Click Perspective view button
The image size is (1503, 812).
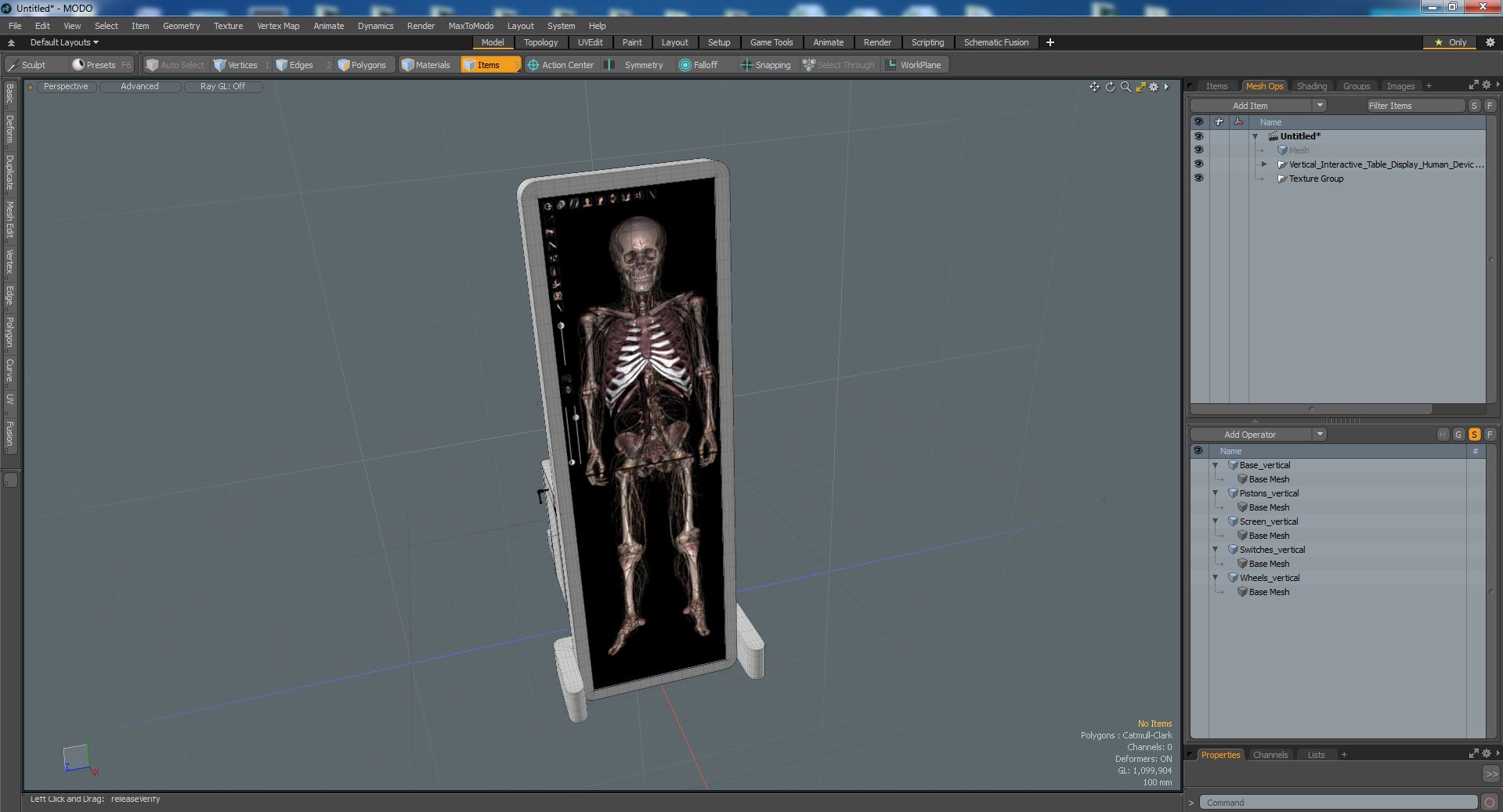66,87
